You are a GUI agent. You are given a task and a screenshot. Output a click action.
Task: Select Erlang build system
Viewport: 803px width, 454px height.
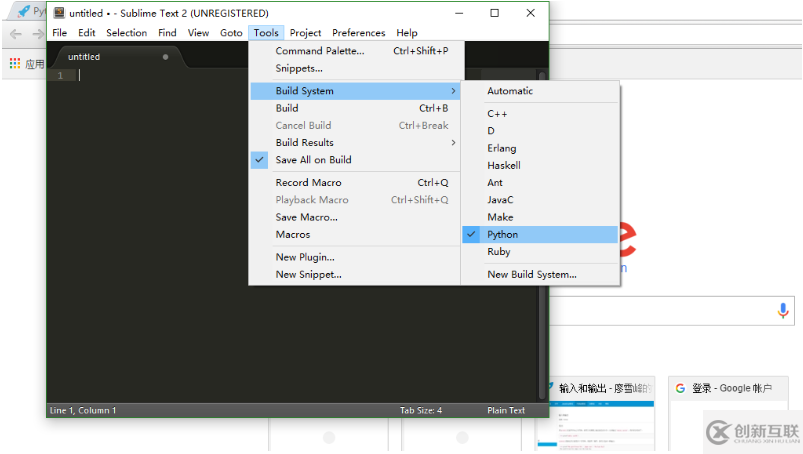coord(540,148)
